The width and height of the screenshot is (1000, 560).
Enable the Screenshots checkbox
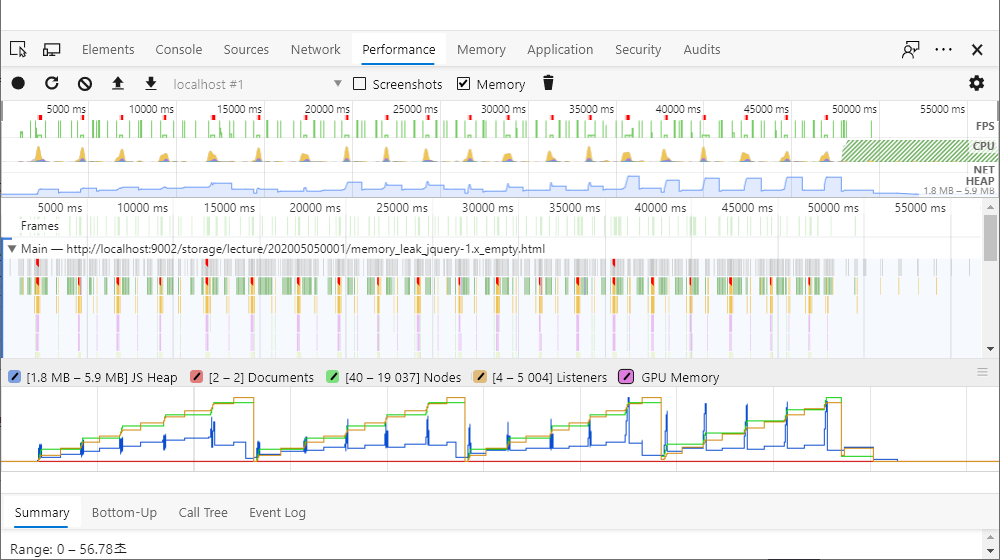(x=360, y=84)
